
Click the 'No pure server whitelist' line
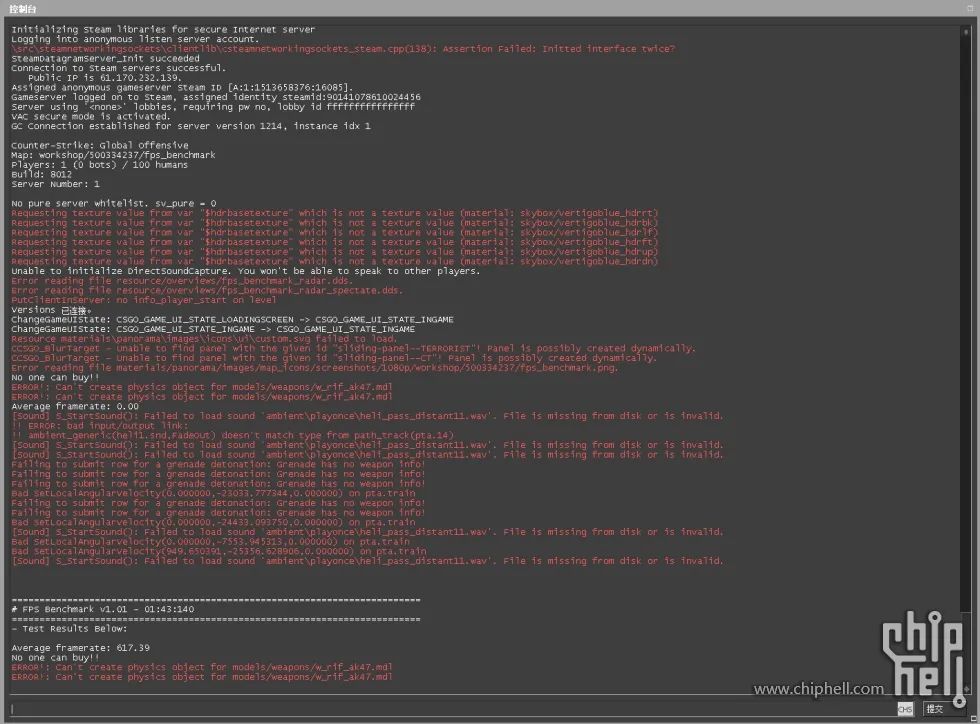click(114, 203)
